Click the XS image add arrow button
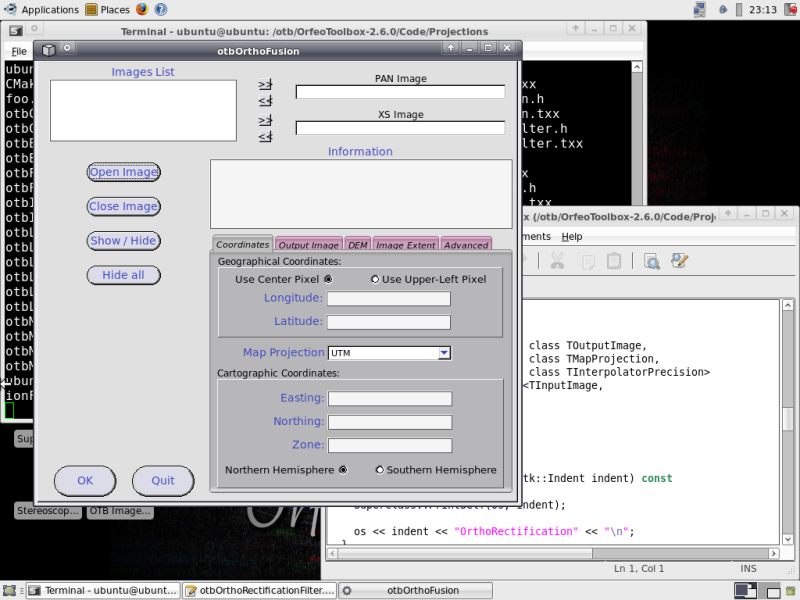This screenshot has height=600, width=800. click(265, 121)
